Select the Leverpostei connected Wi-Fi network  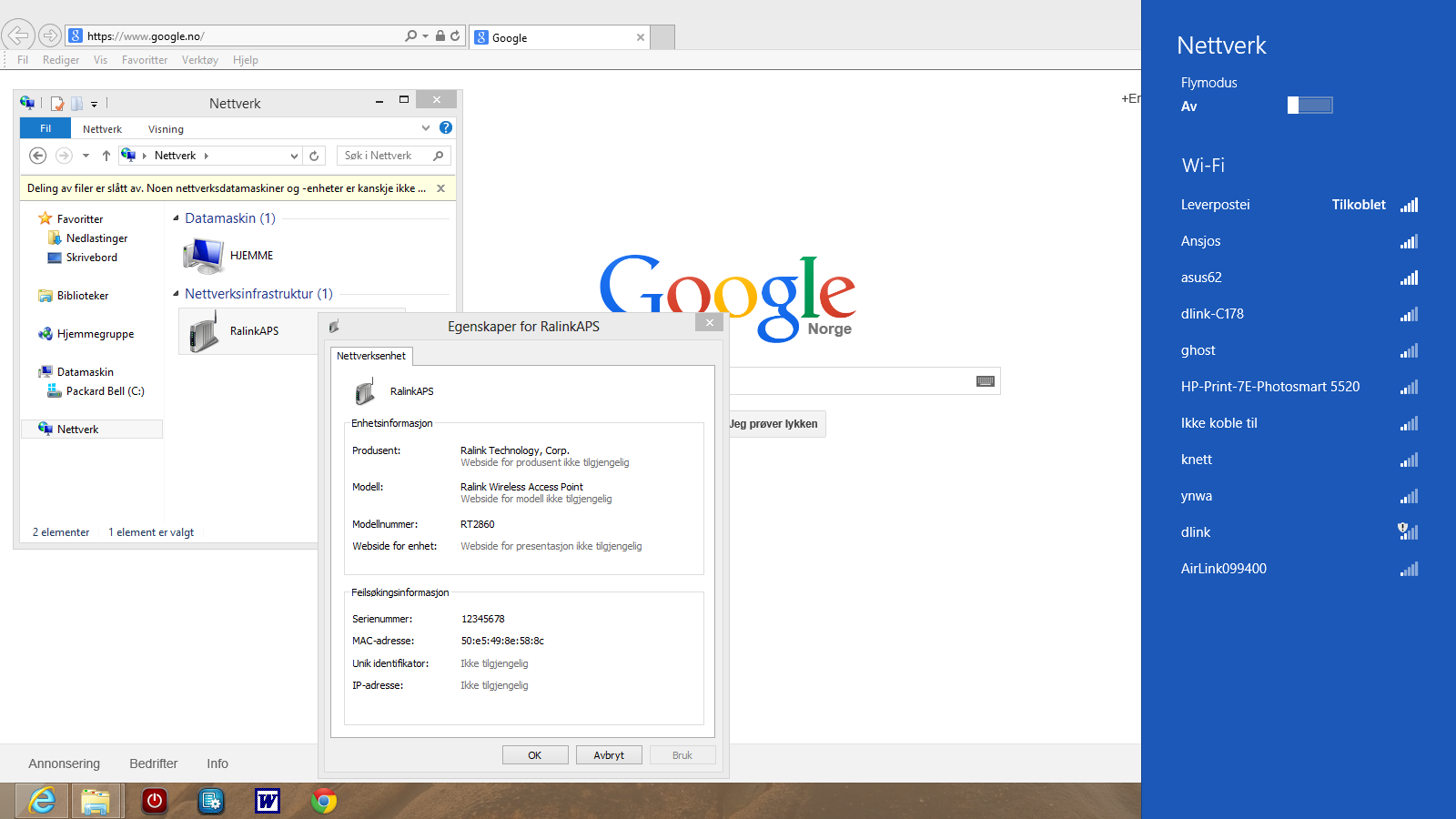click(1299, 205)
